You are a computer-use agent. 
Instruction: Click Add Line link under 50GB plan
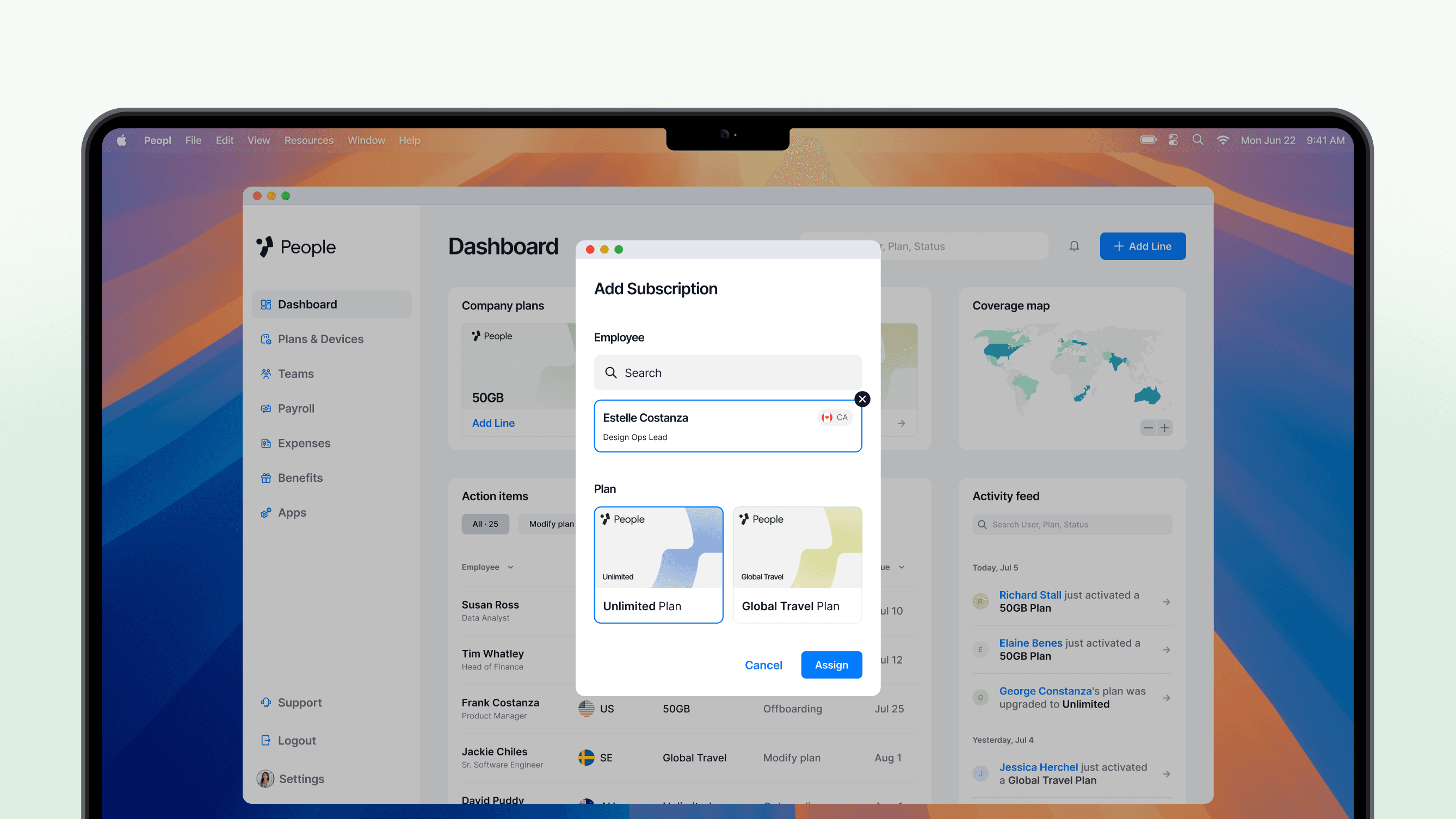493,423
